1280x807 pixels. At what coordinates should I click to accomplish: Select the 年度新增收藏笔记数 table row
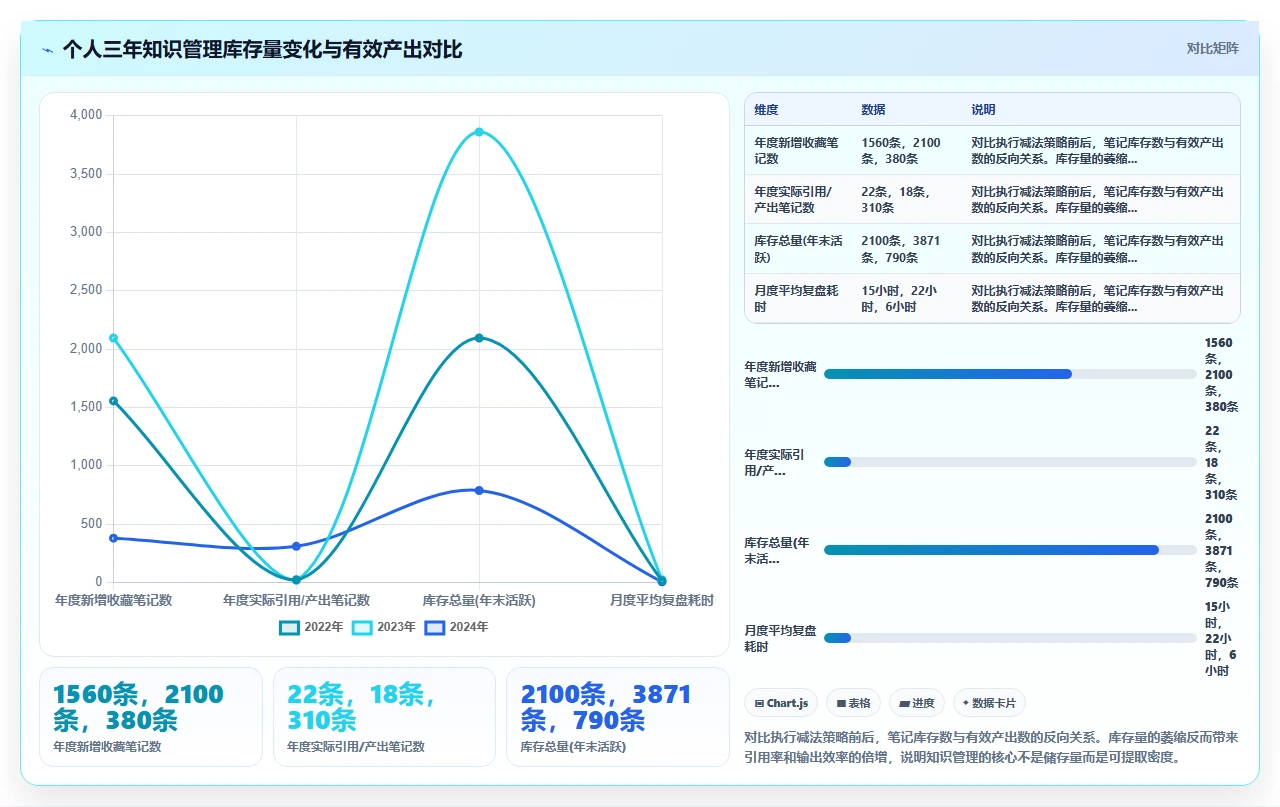click(x=992, y=150)
